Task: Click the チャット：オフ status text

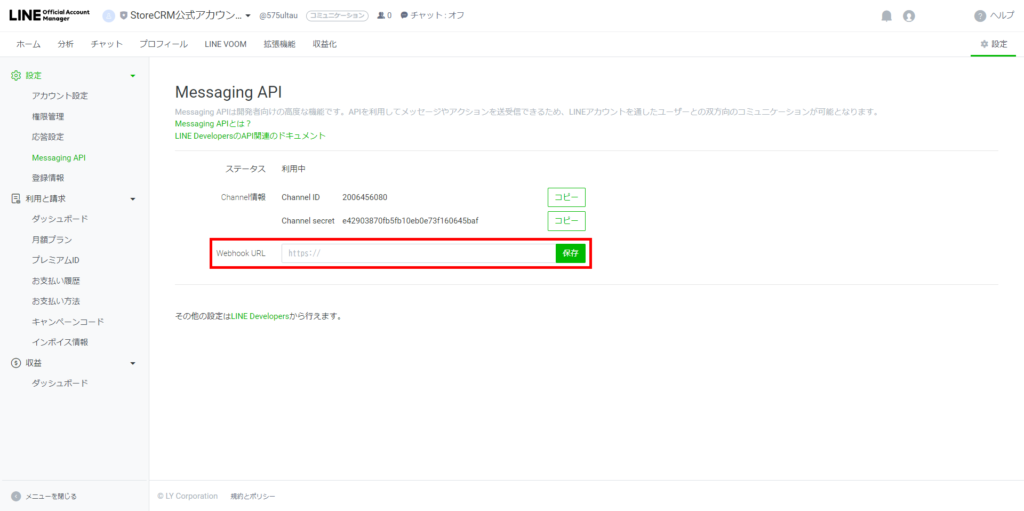Action: click(x=438, y=16)
